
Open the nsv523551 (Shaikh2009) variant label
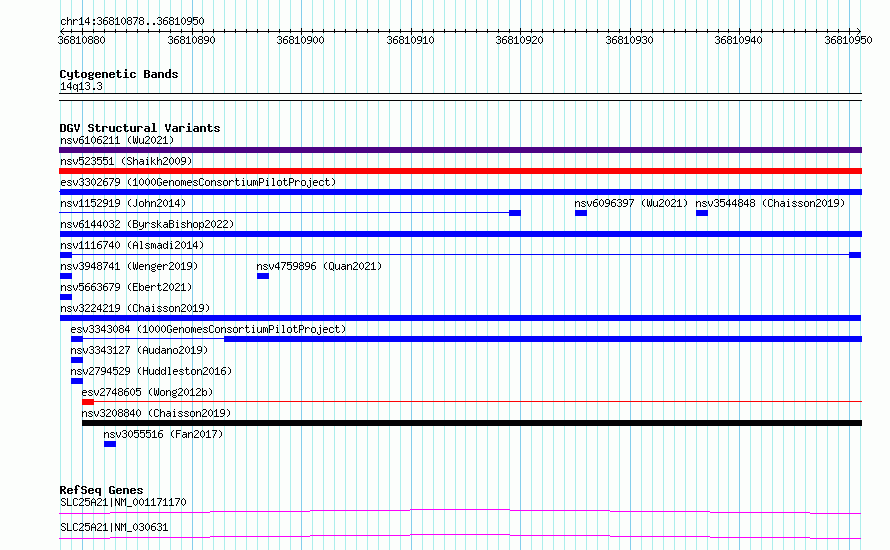coord(126,161)
